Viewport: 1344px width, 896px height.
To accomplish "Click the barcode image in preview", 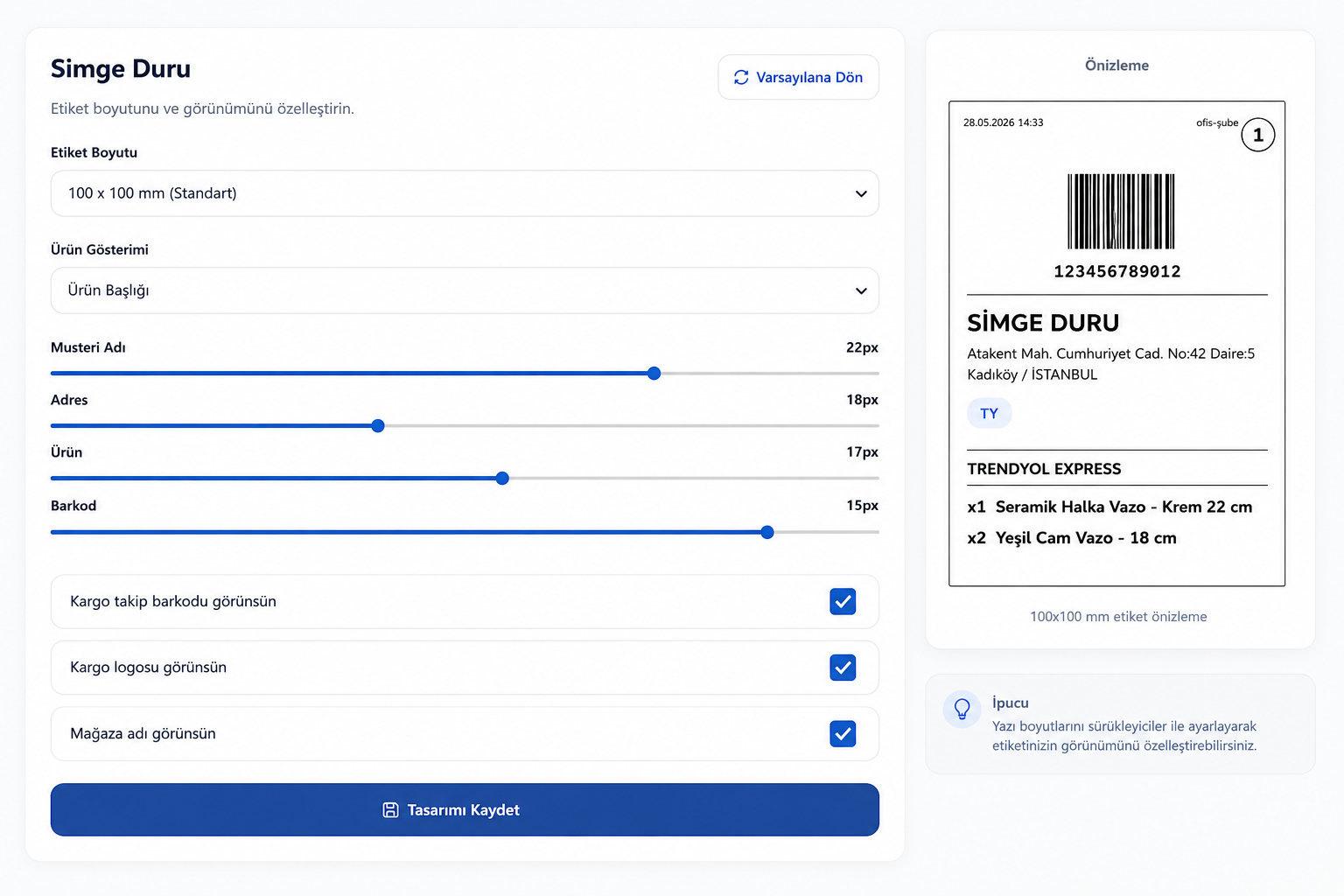I will (x=1121, y=211).
